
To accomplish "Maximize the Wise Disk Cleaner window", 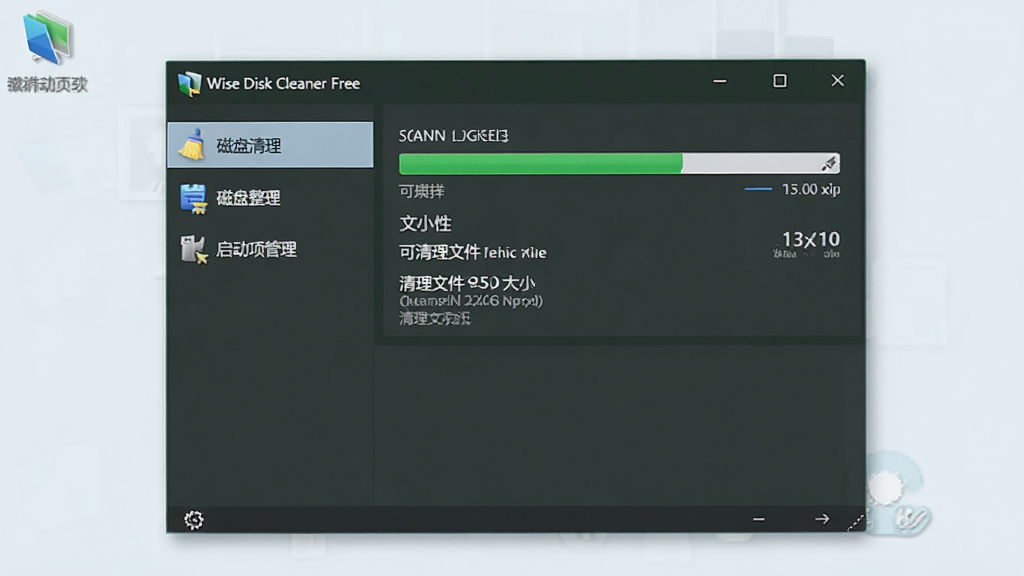I will click(x=780, y=81).
